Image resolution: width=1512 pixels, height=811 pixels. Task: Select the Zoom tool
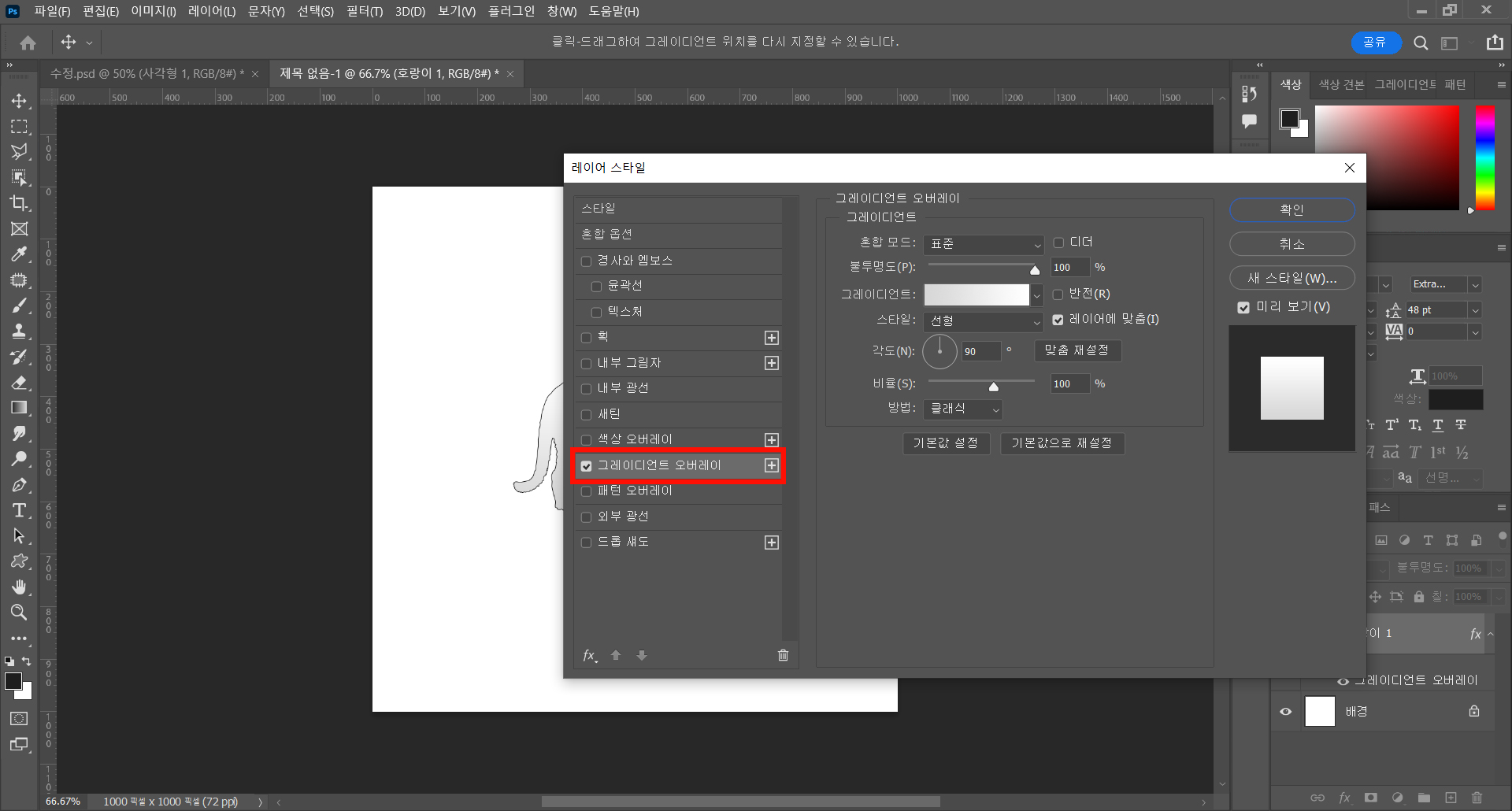click(20, 612)
